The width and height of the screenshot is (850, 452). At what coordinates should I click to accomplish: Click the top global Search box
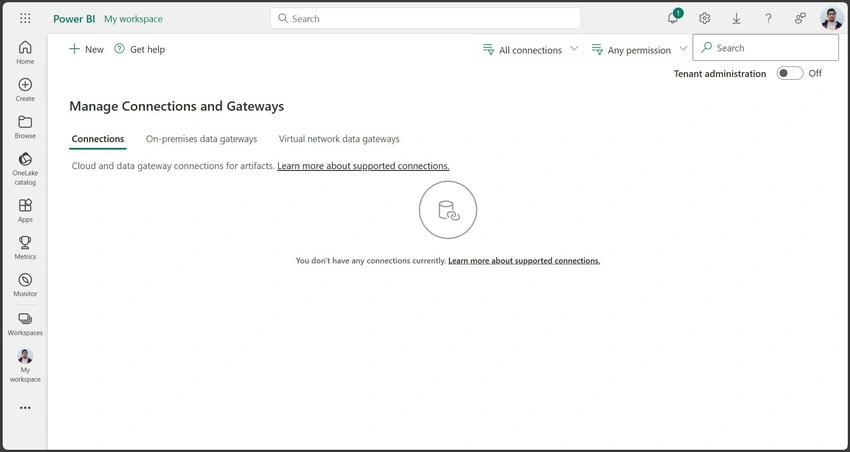(425, 18)
